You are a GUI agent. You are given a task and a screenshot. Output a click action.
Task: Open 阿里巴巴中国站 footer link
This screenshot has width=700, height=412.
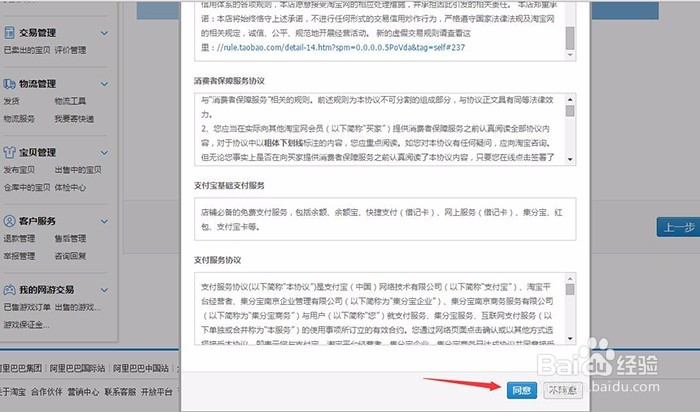point(141,368)
